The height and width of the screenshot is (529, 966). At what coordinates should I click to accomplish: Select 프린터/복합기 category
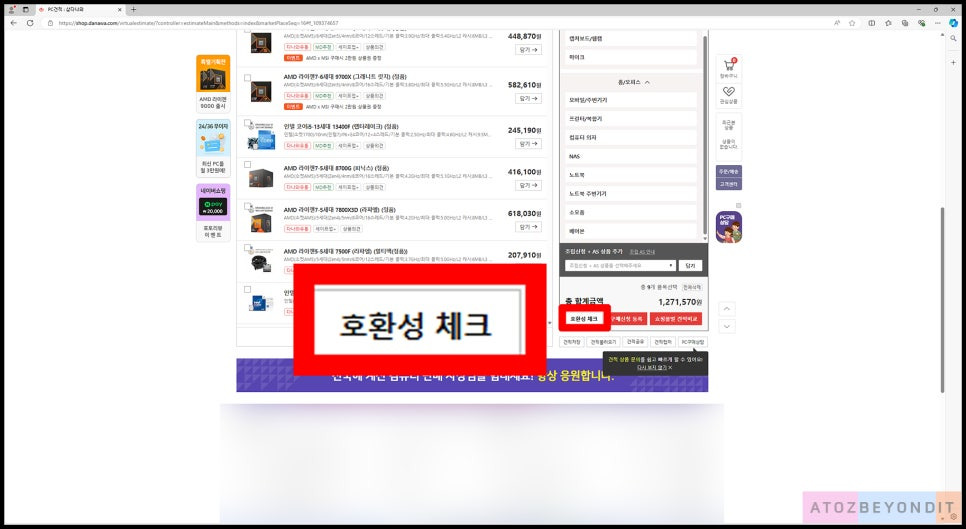pos(631,119)
